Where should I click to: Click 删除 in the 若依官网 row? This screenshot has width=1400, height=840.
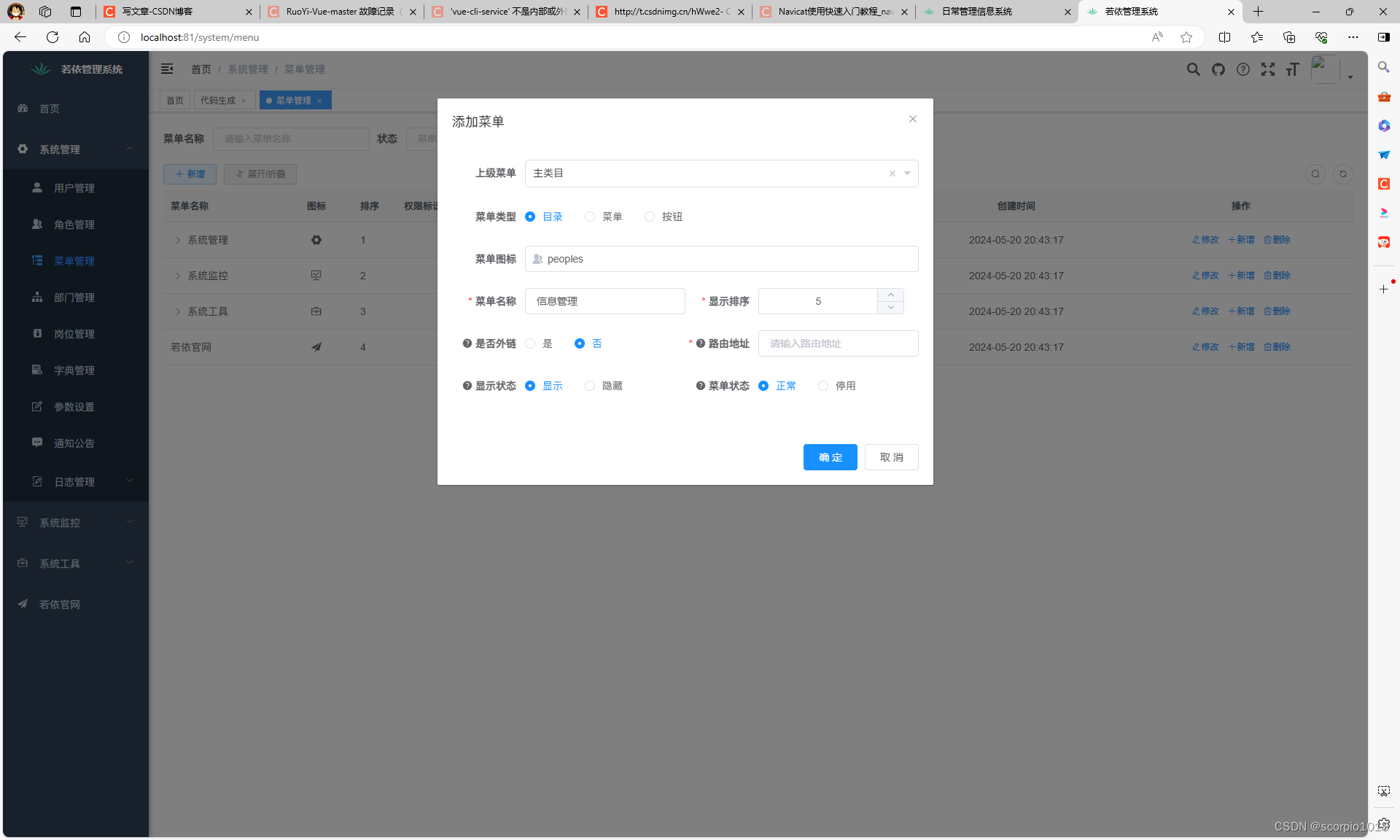1277,347
